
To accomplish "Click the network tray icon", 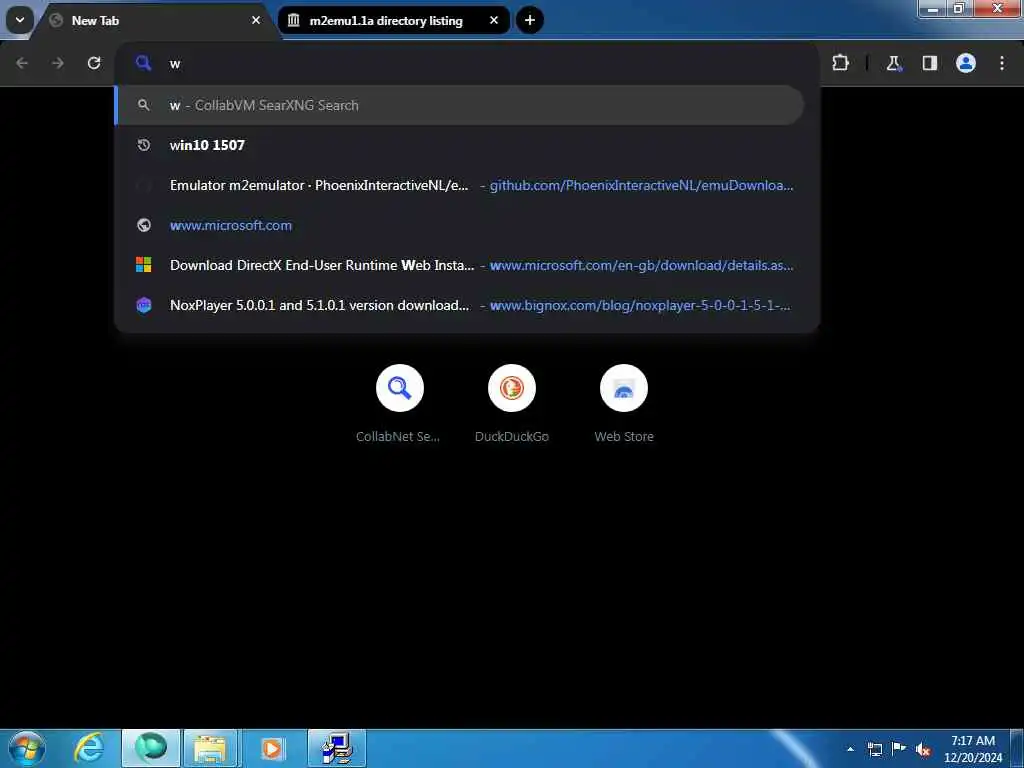I will point(874,749).
